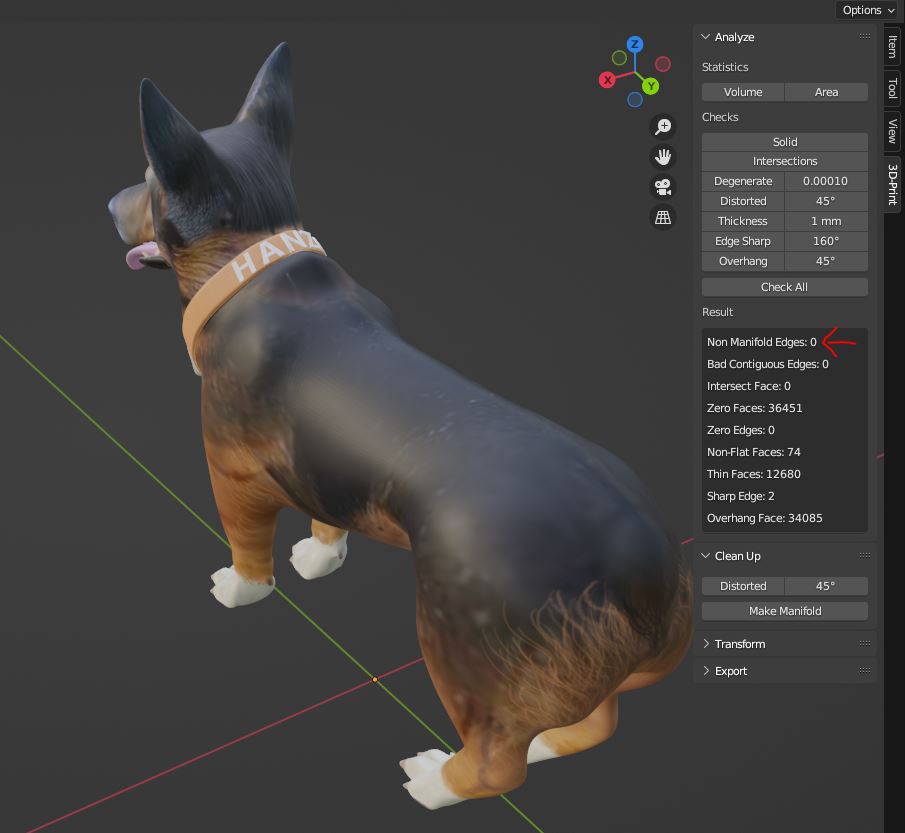Click the red X axis gizmo ball
The height and width of the screenshot is (833, 905).
coord(606,80)
